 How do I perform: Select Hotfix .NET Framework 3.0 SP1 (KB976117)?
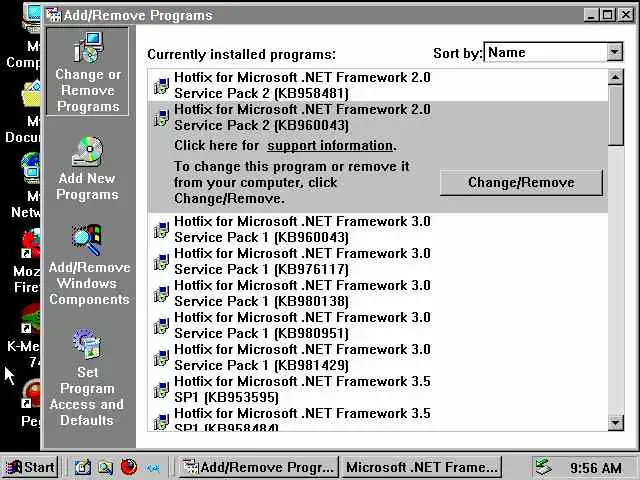click(x=378, y=261)
